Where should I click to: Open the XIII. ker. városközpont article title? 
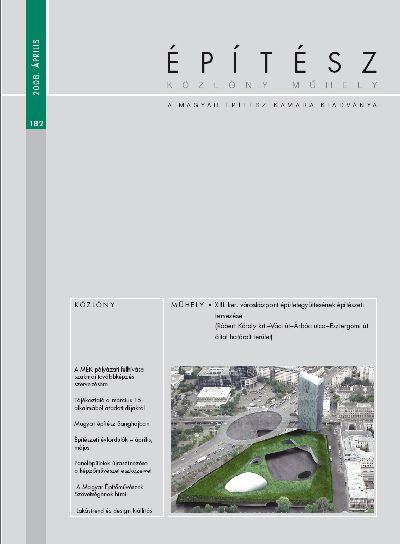point(289,310)
